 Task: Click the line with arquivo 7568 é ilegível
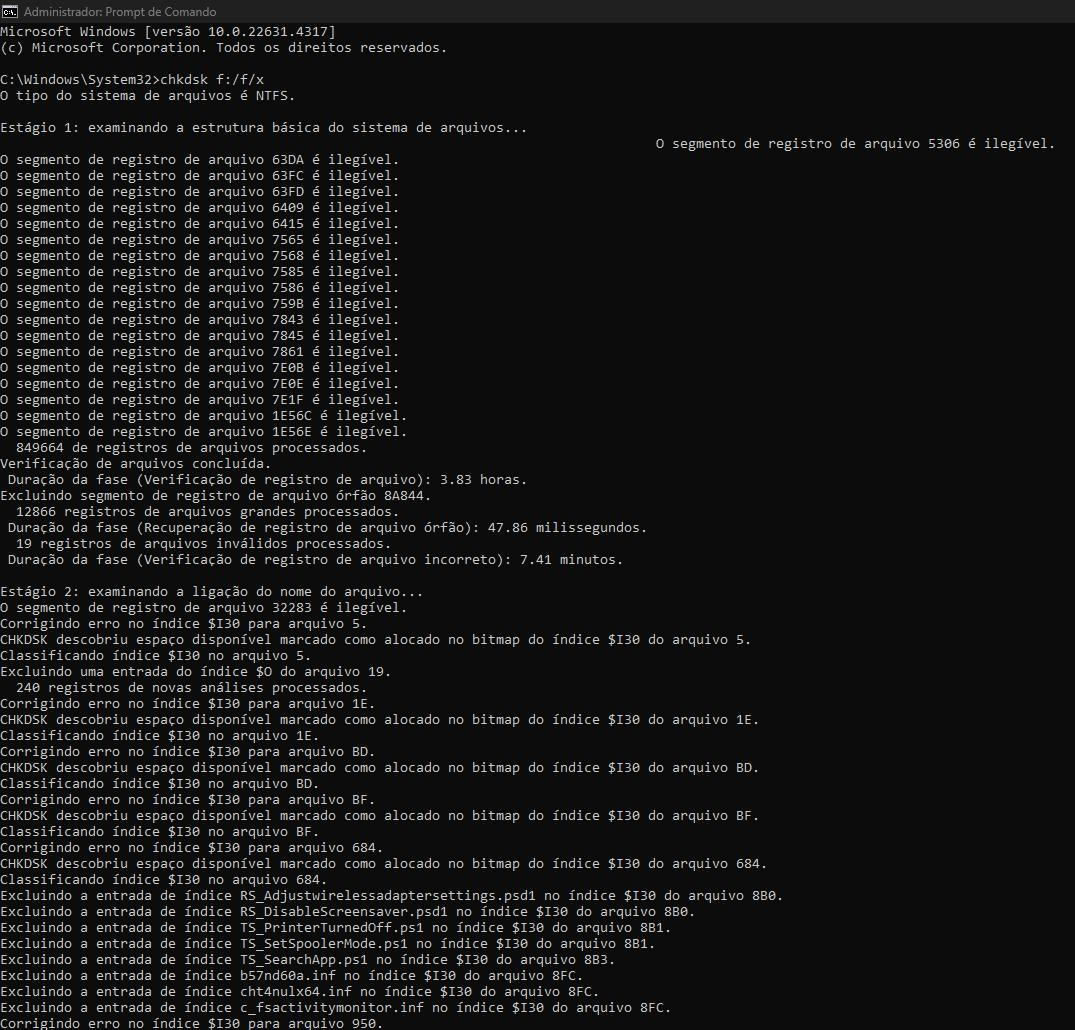pyautogui.click(x=200, y=256)
